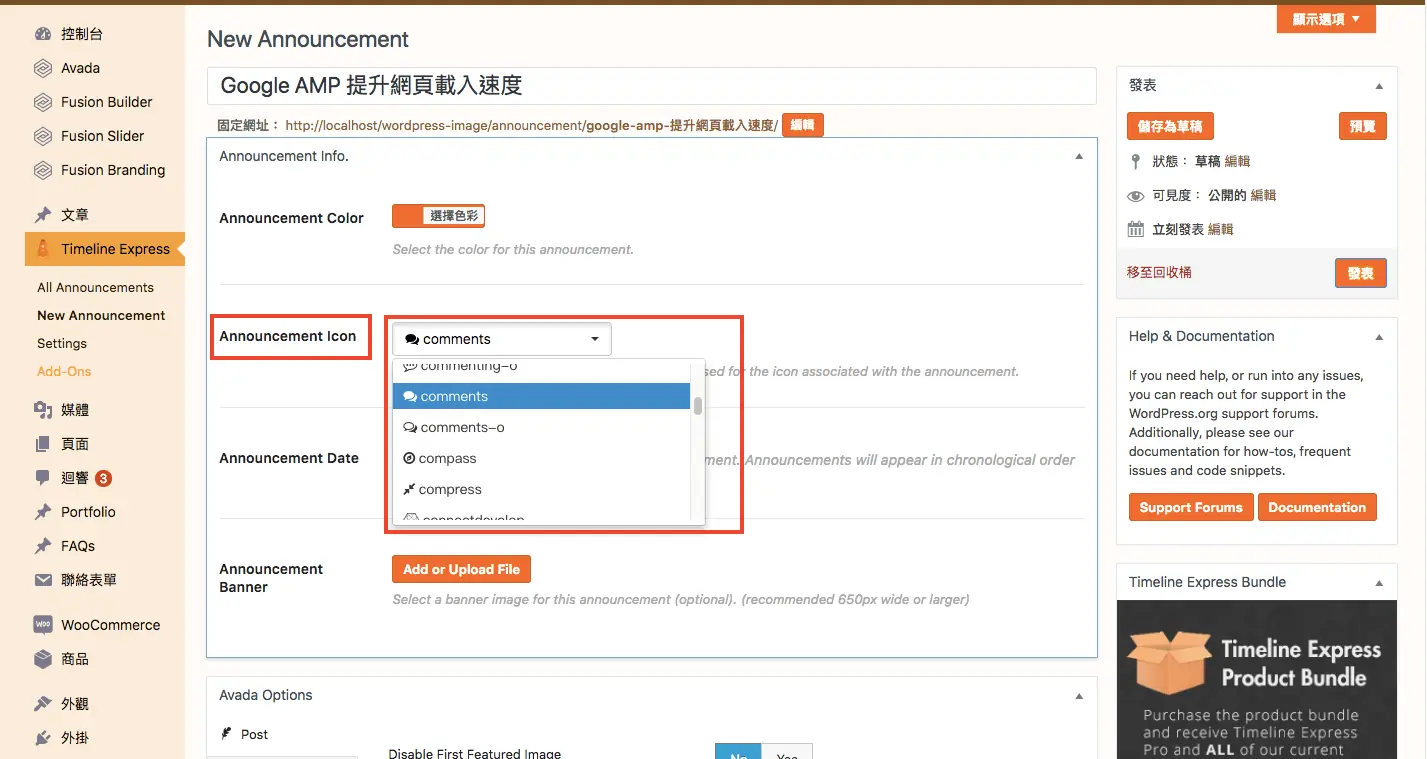Collapse the Avada Options panel

coord(1079,696)
